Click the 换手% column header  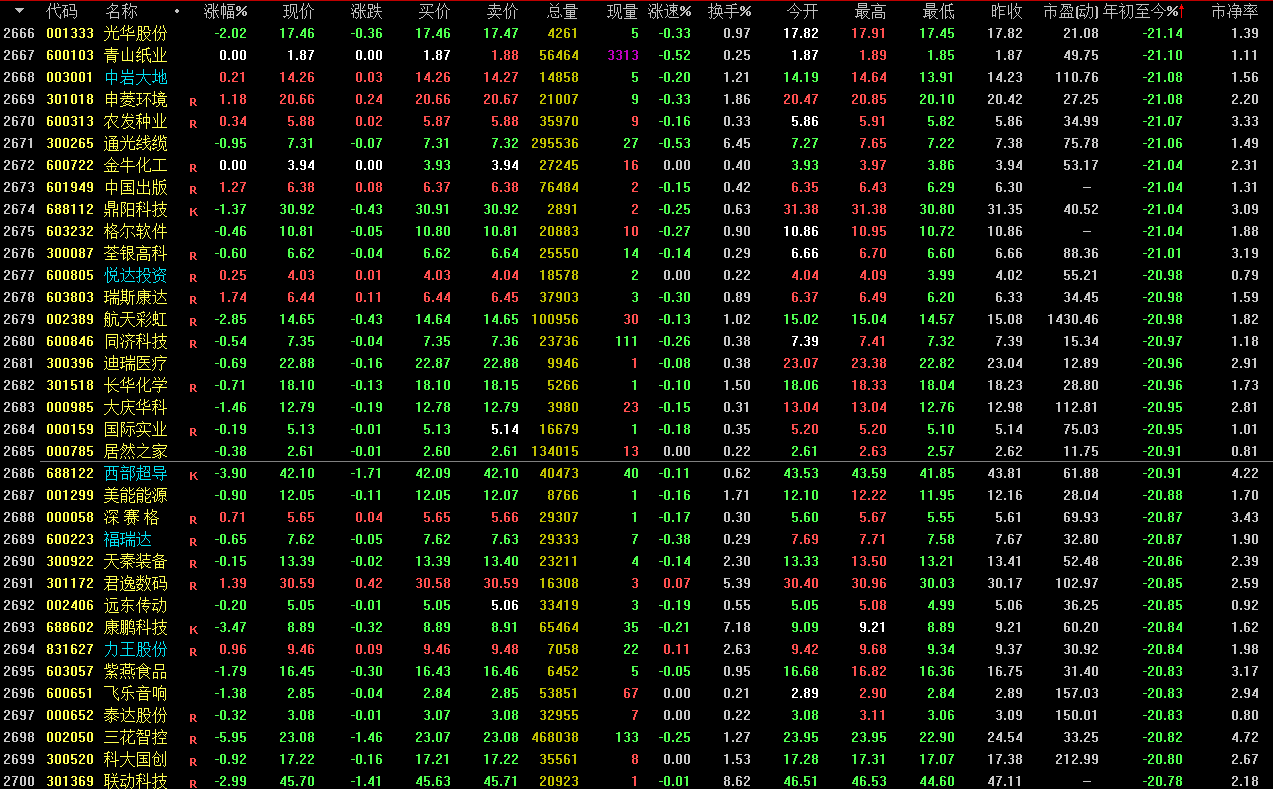point(729,12)
